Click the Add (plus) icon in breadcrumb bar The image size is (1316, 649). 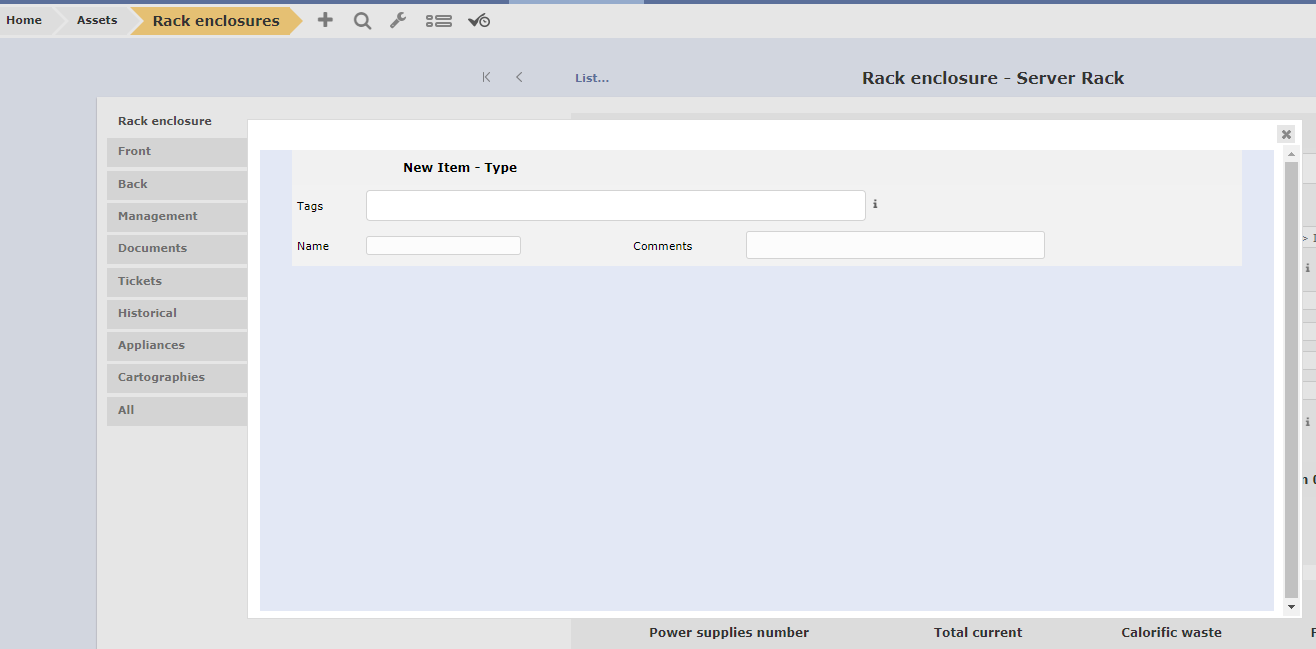[x=325, y=20]
